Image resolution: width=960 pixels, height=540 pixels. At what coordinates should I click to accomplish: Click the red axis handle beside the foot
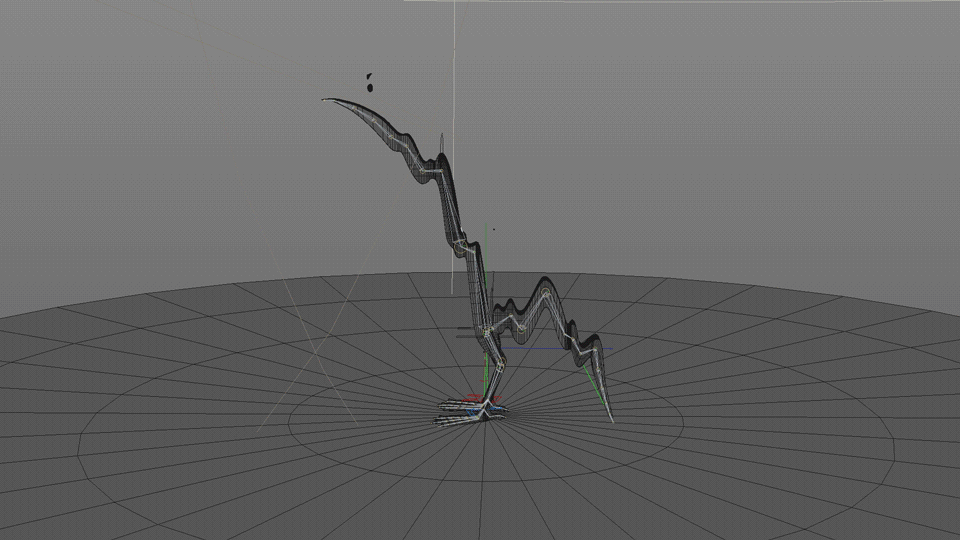473,398
